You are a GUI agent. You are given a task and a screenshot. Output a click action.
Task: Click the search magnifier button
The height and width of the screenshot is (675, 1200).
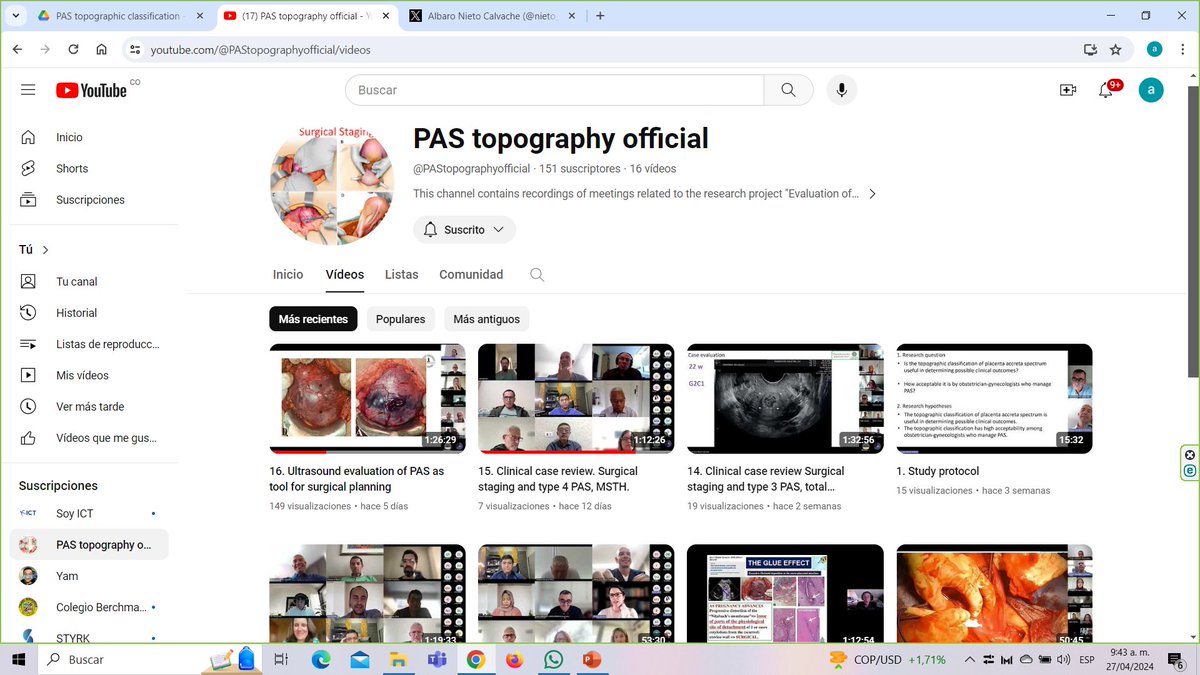[x=788, y=90]
